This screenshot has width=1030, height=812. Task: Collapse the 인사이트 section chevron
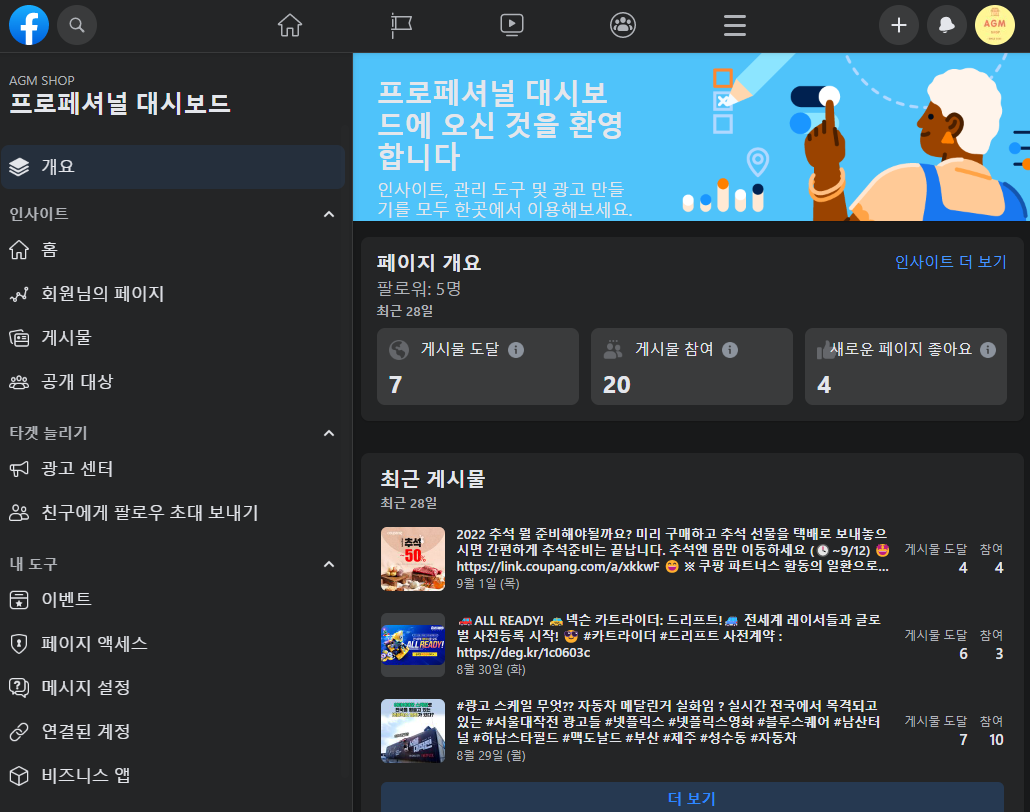tap(328, 213)
